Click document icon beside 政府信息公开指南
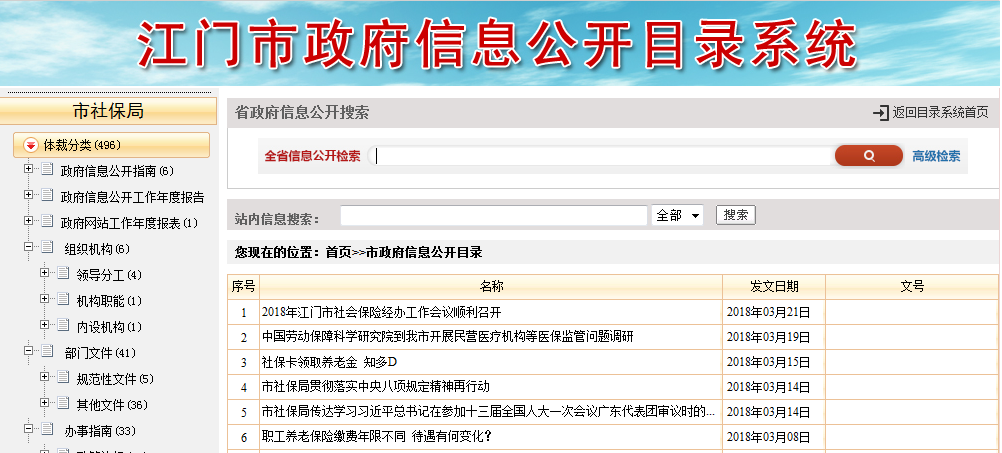The height and width of the screenshot is (453, 1002). coord(47,170)
